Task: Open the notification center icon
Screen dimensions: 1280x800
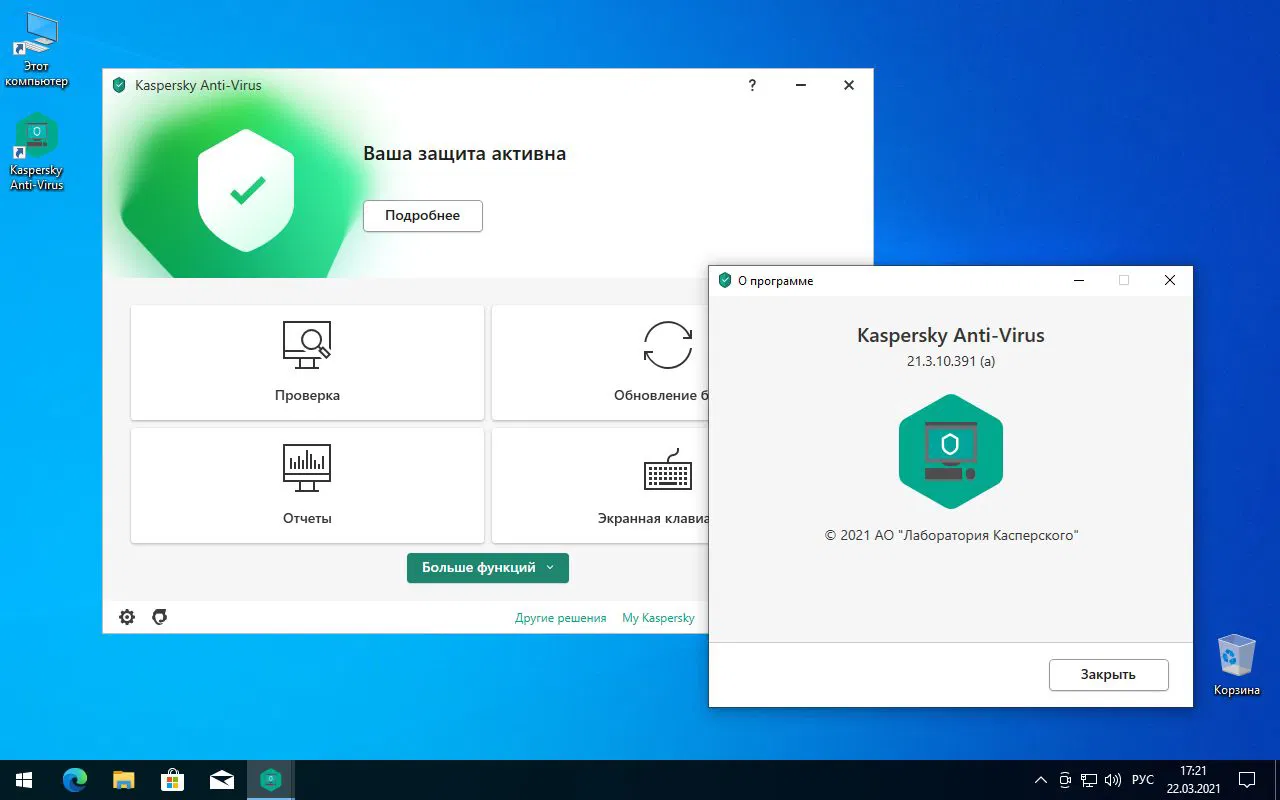Action: click(x=1247, y=780)
